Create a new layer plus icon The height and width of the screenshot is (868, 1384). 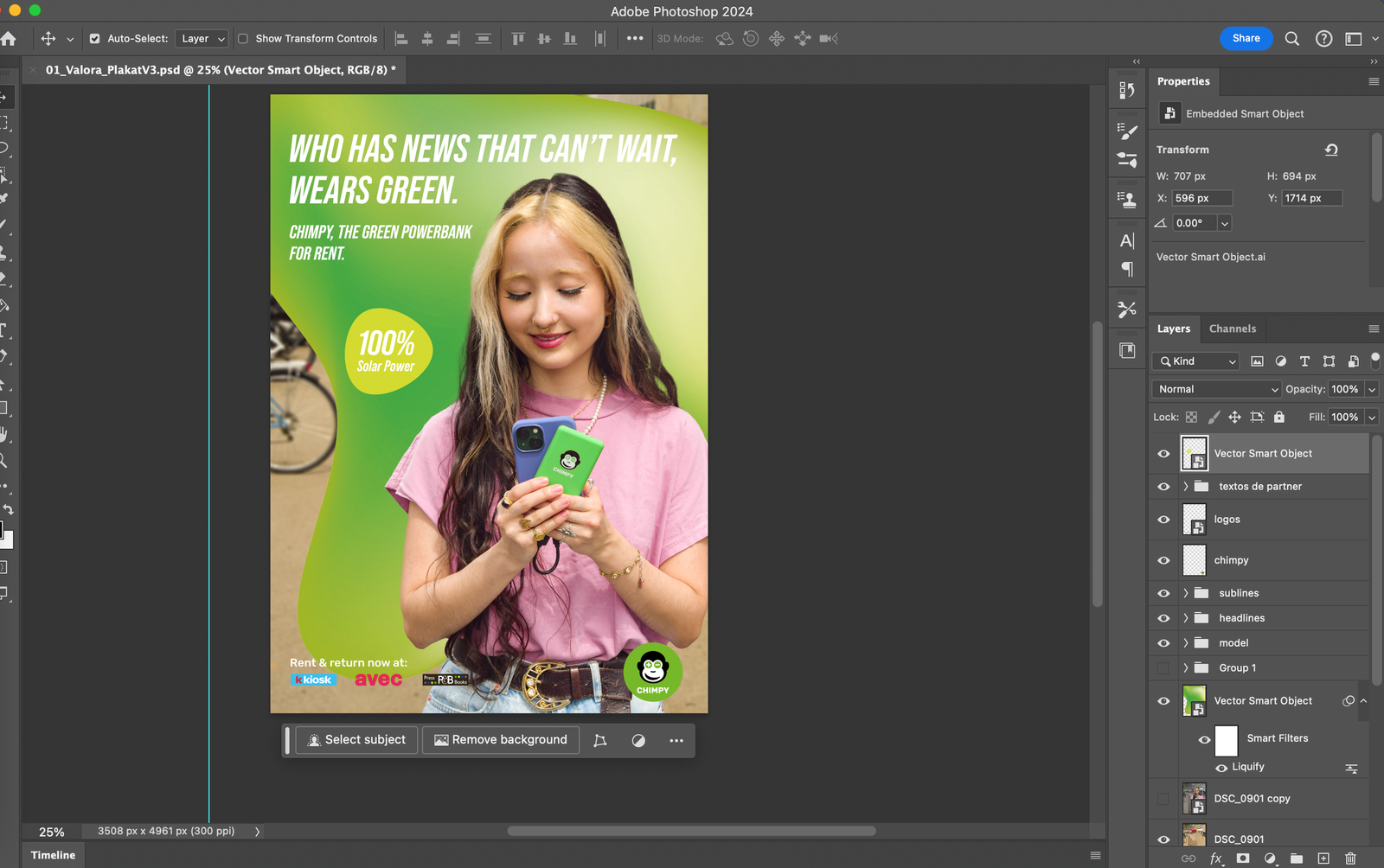coord(1323,858)
